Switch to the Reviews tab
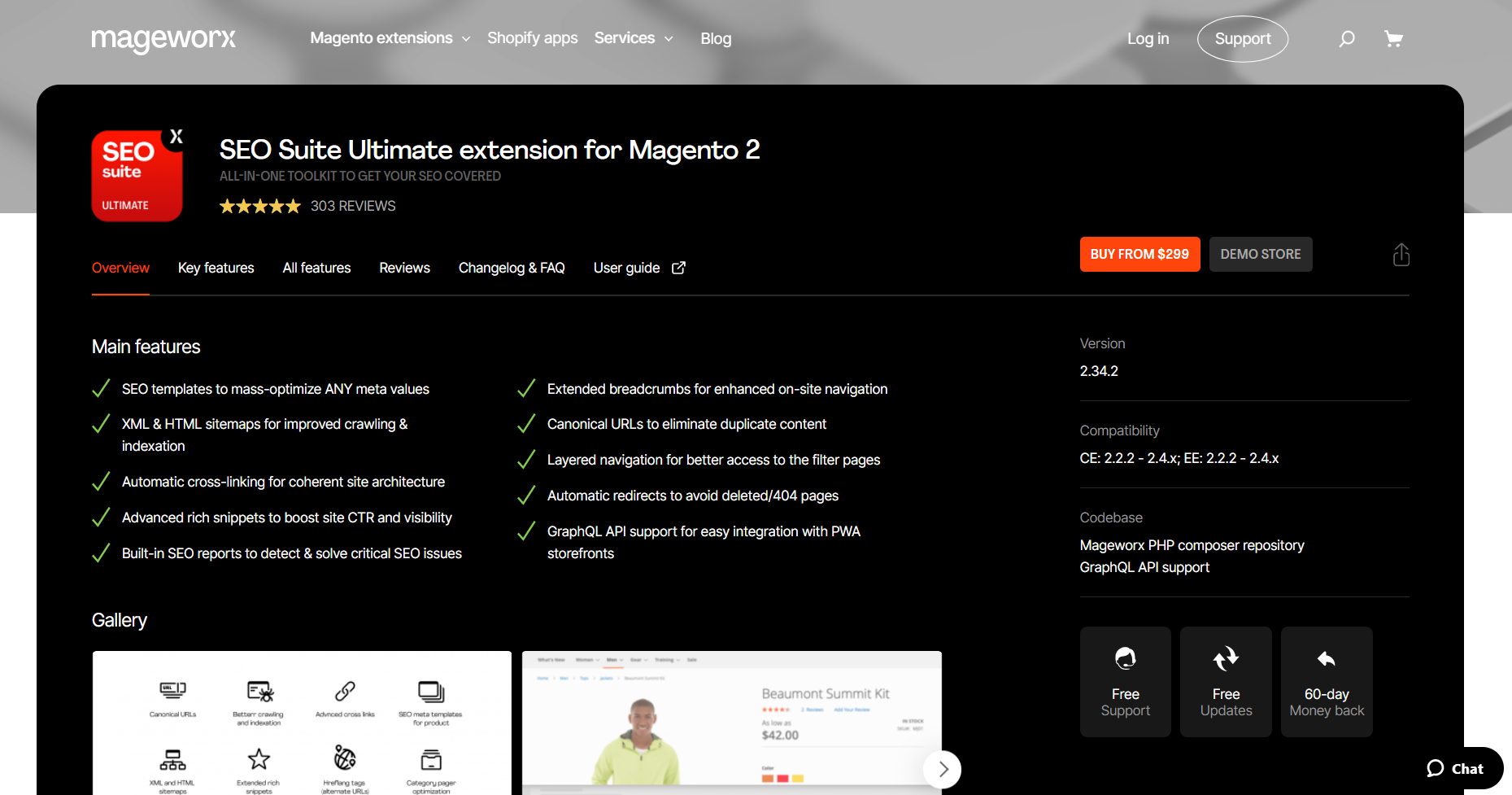 point(404,268)
